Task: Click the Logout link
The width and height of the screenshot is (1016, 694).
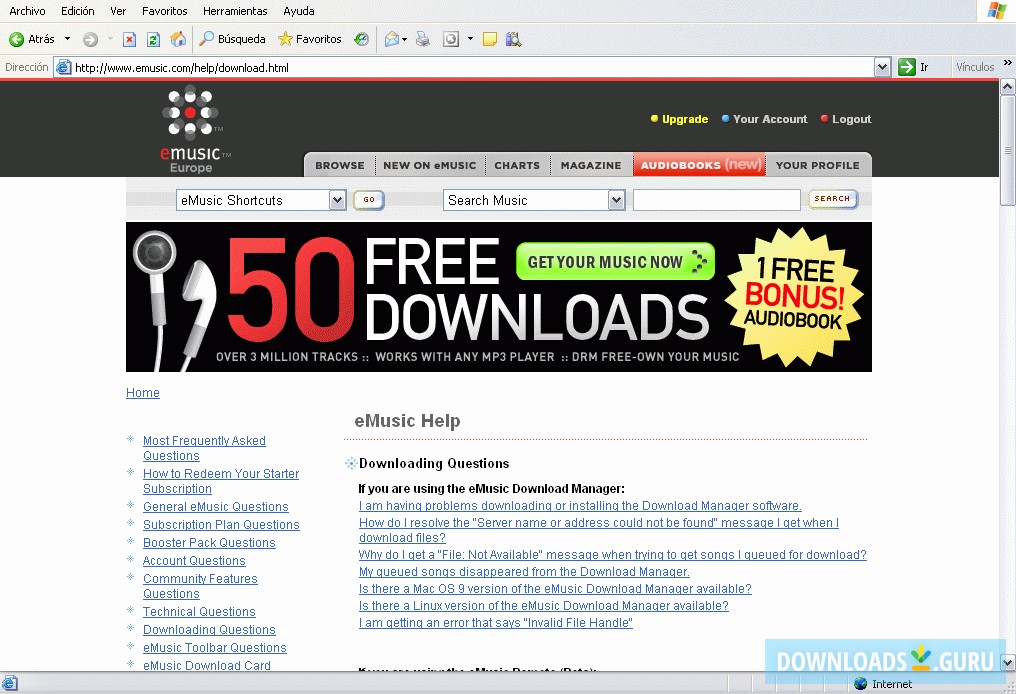Action: (x=851, y=119)
